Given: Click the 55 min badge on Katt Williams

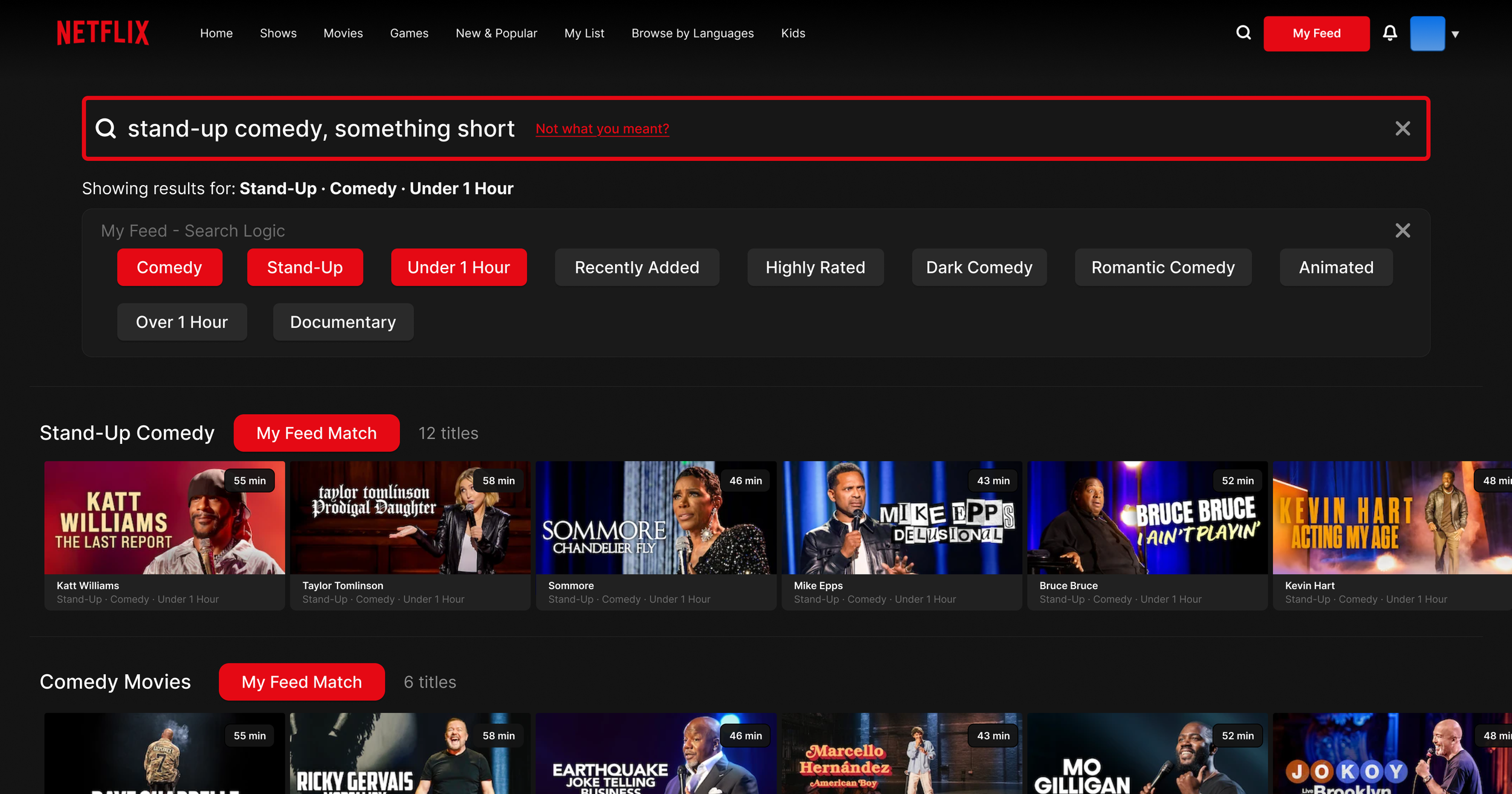Looking at the screenshot, I should tap(250, 480).
